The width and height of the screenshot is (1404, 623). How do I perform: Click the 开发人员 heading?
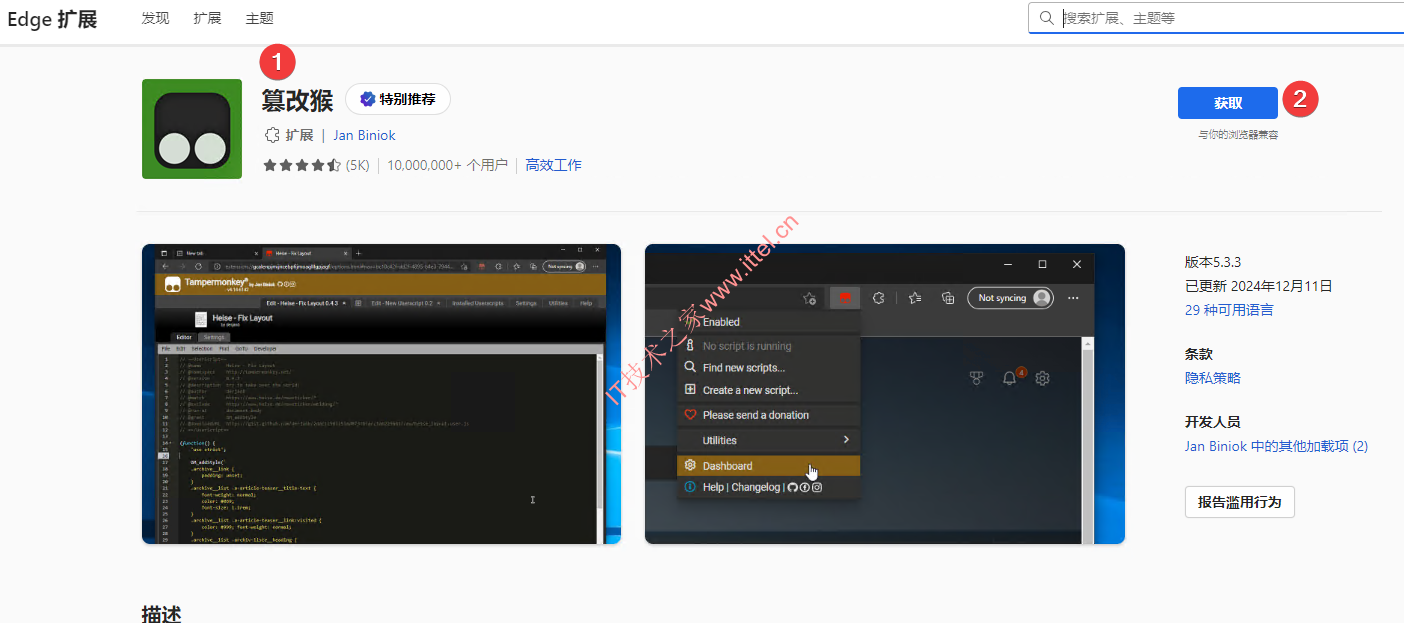[x=1213, y=422]
